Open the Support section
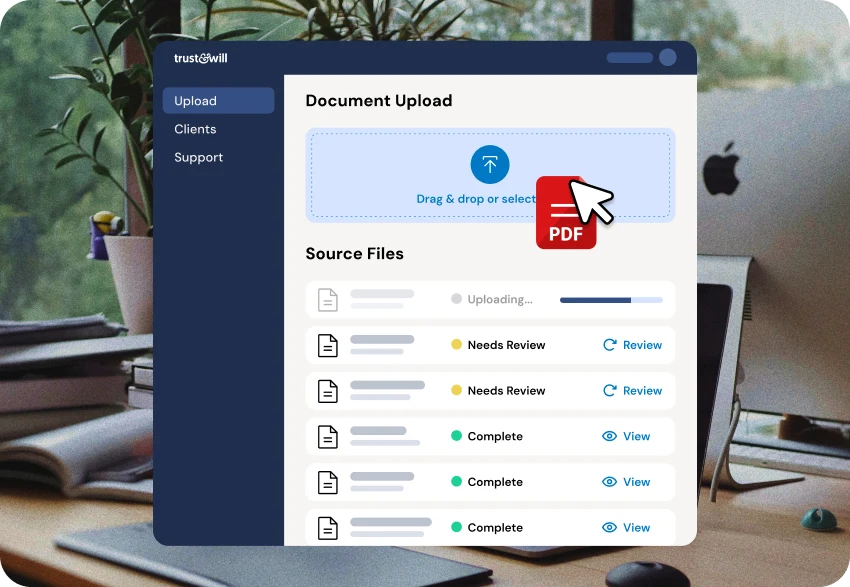850x587 pixels. tap(198, 157)
